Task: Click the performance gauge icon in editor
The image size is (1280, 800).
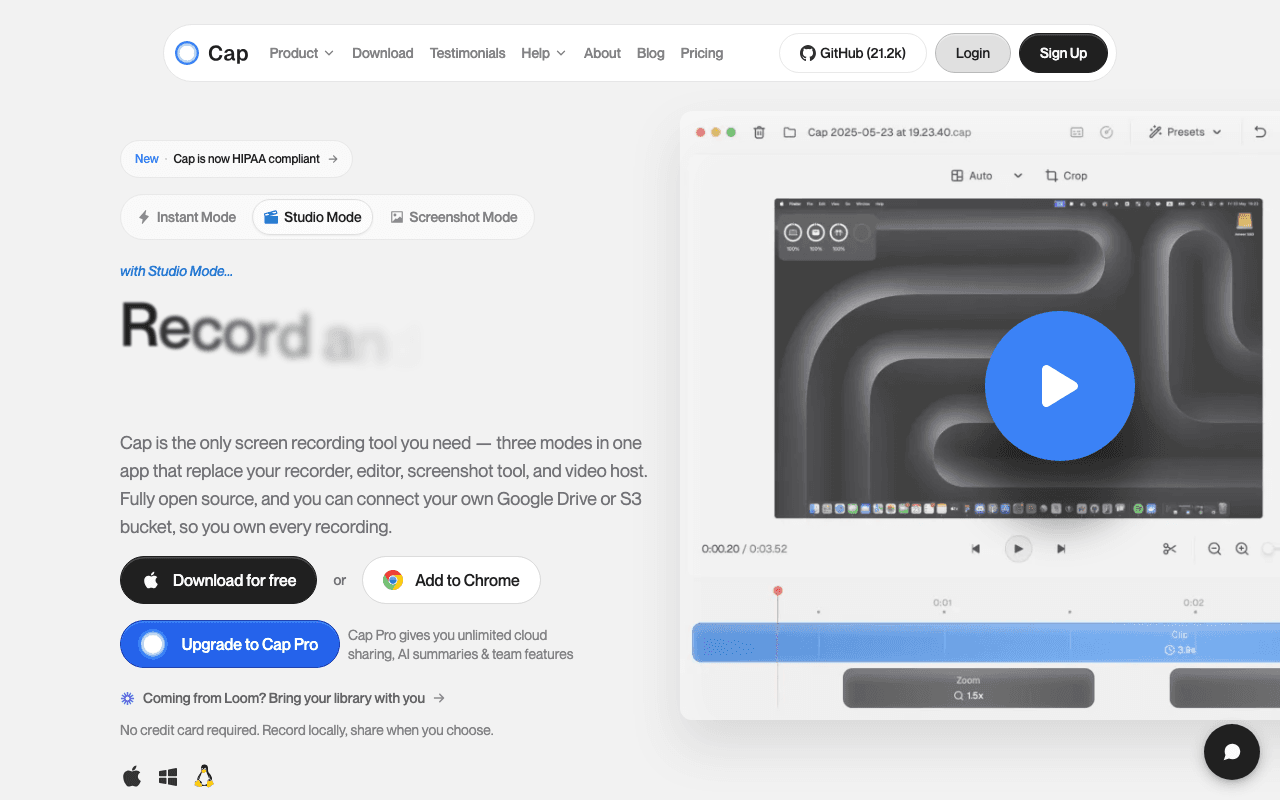Action: pos(1106,132)
